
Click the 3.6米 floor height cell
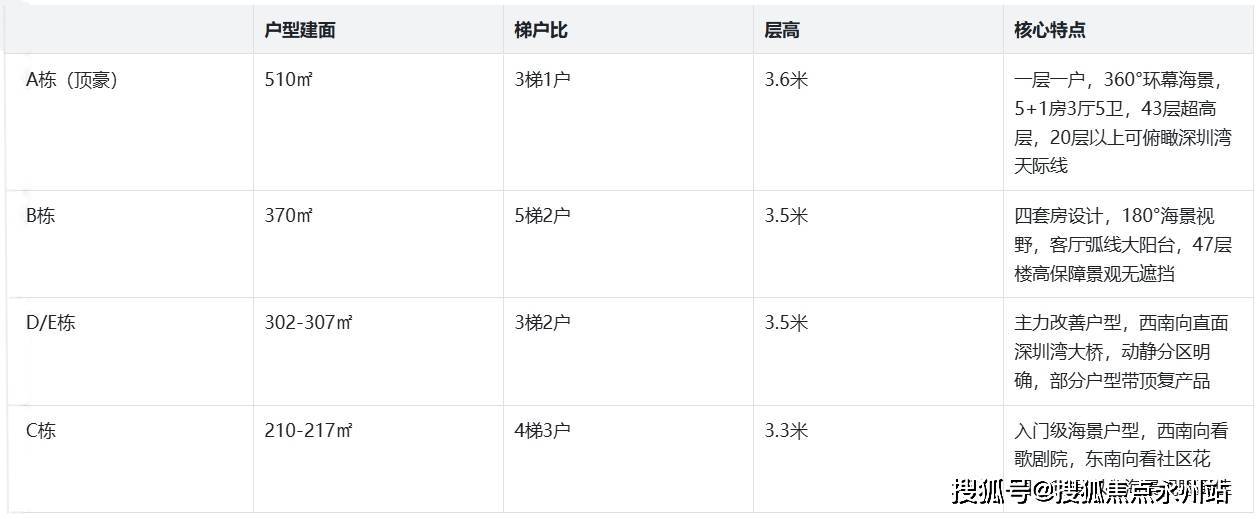pyautogui.click(x=786, y=80)
